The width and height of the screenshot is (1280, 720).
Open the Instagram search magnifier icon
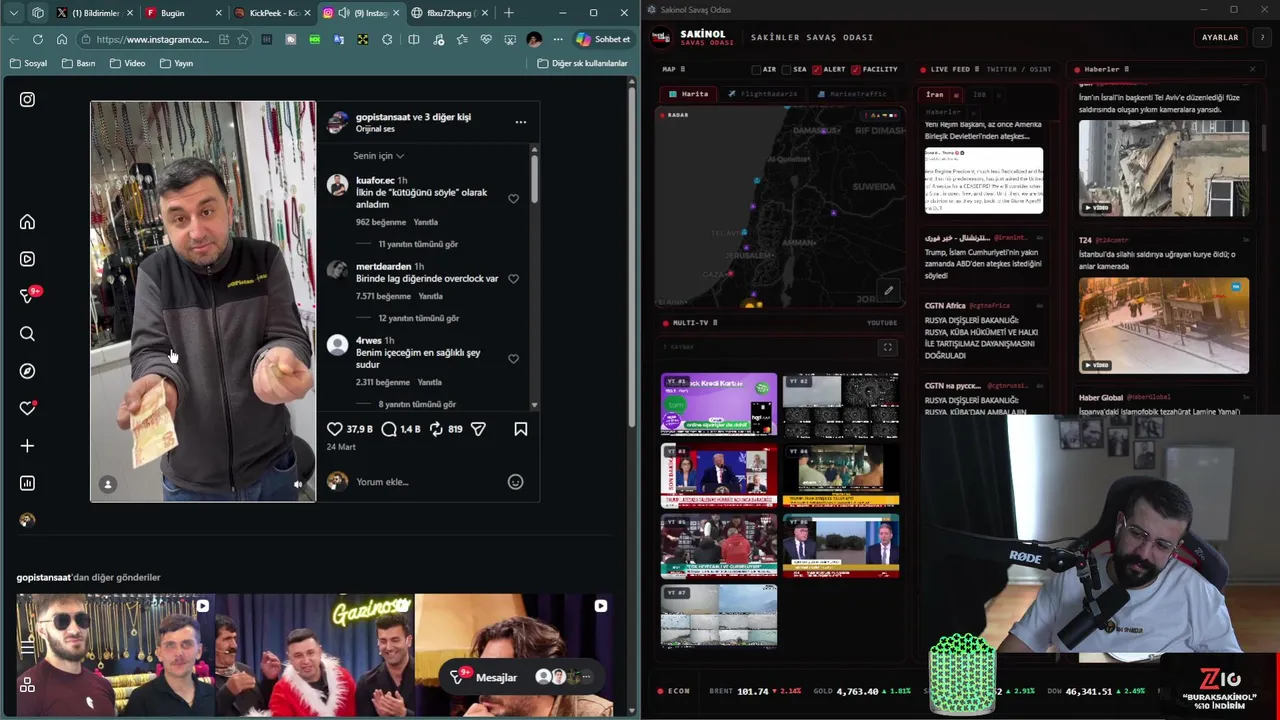point(27,334)
